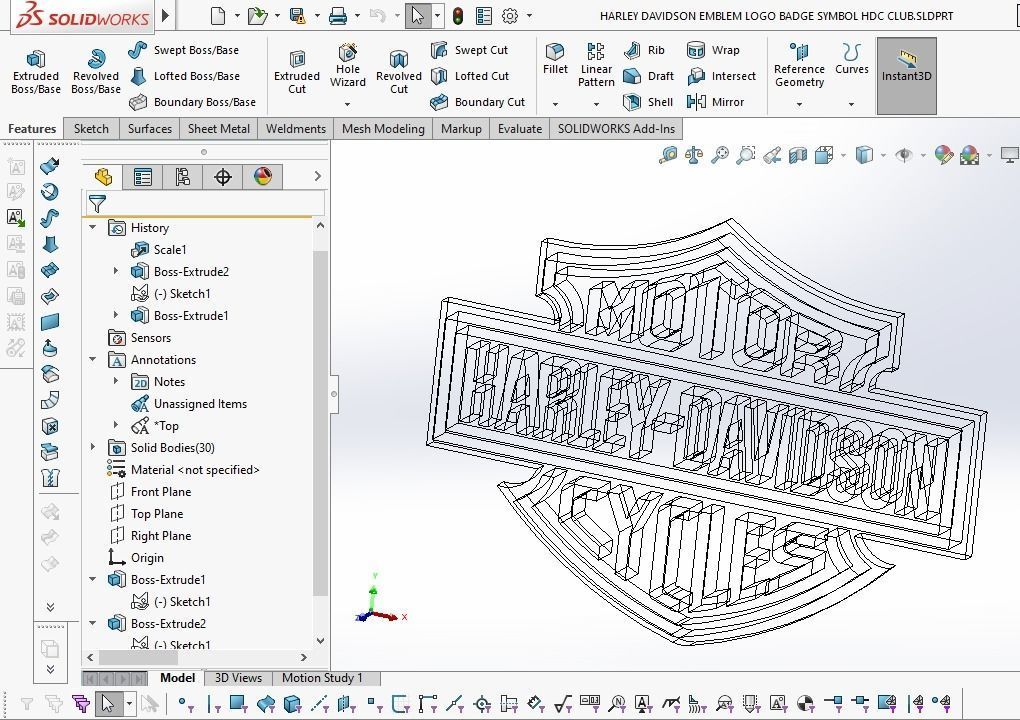The height and width of the screenshot is (720, 1020).
Task: Open the Edit Appearance color icon
Action: point(943,155)
